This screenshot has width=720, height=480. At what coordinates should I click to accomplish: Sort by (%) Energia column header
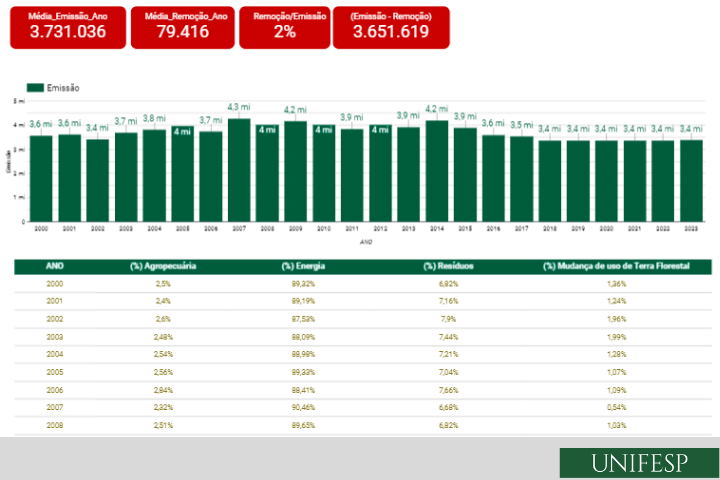[304, 267]
